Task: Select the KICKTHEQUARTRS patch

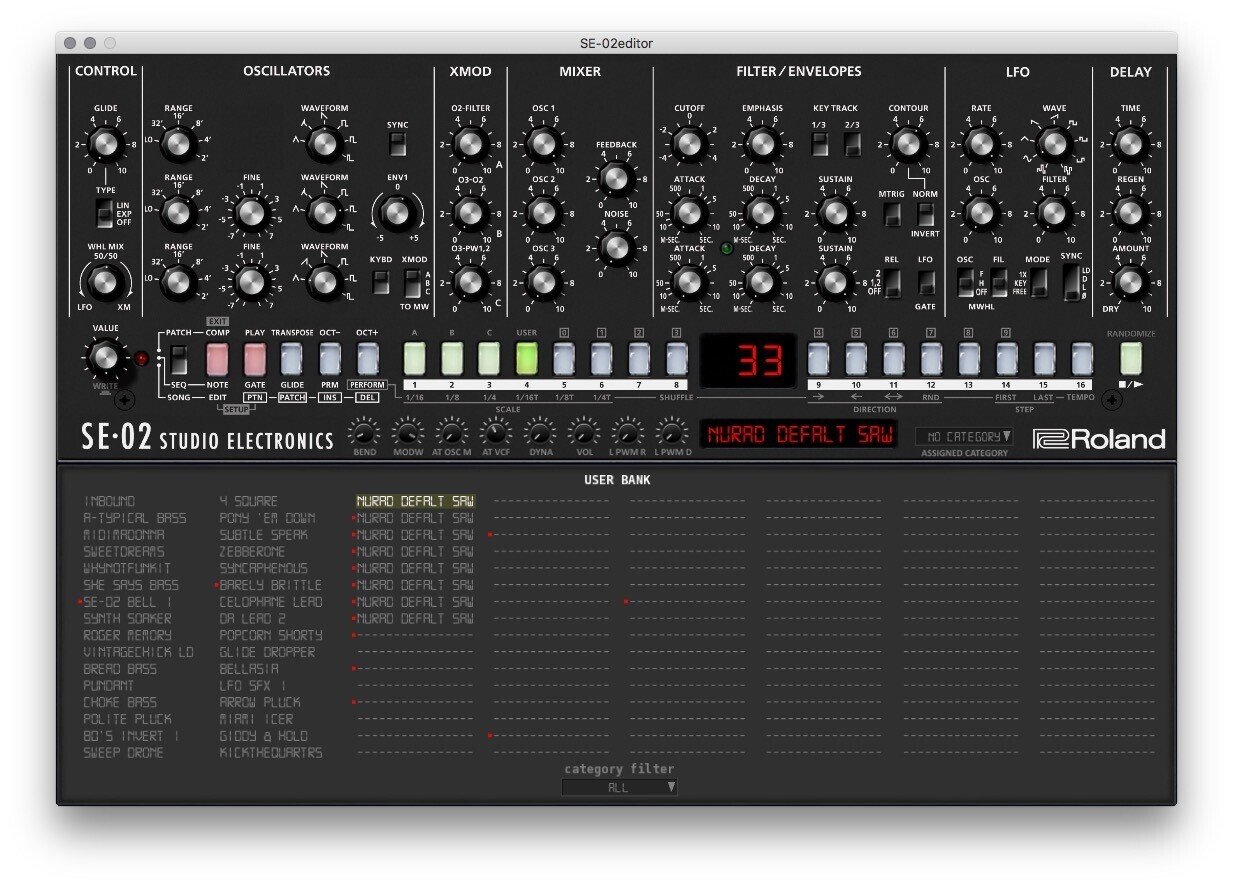Action: click(271, 752)
